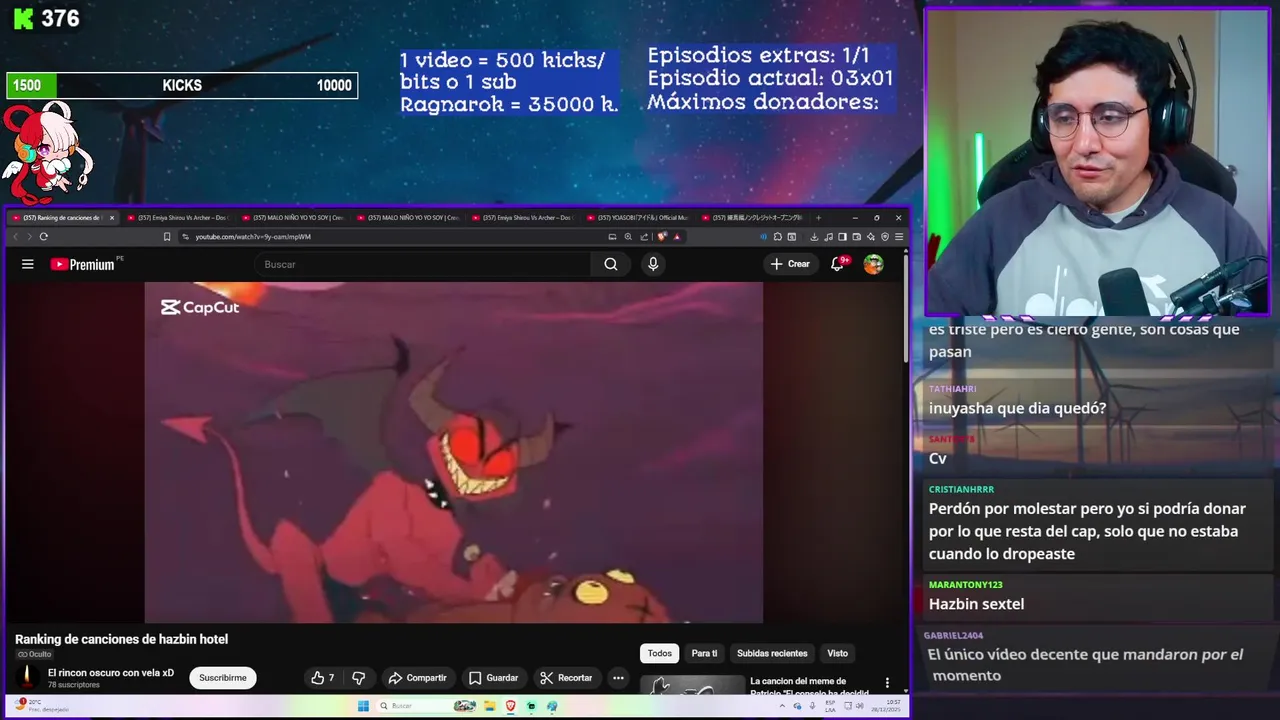1280x720 pixels.
Task: Click the YouTube page vertical scrollbar
Action: click(x=906, y=310)
